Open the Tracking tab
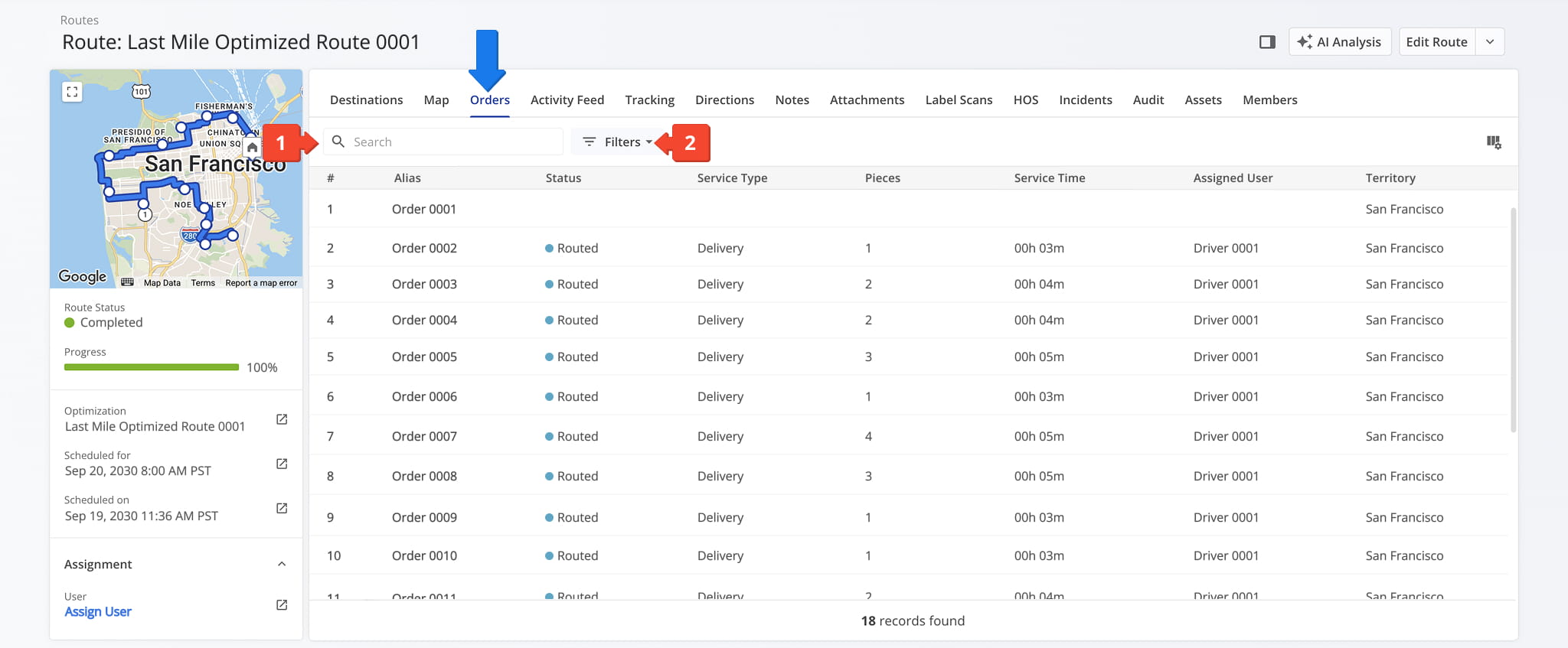The width and height of the screenshot is (1568, 648). (649, 99)
